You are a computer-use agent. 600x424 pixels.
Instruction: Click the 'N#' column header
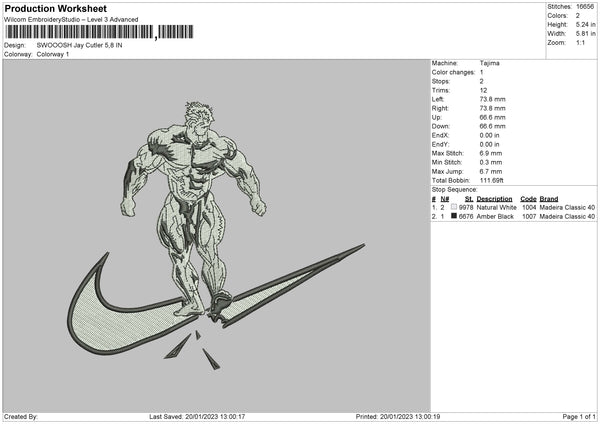[445, 199]
